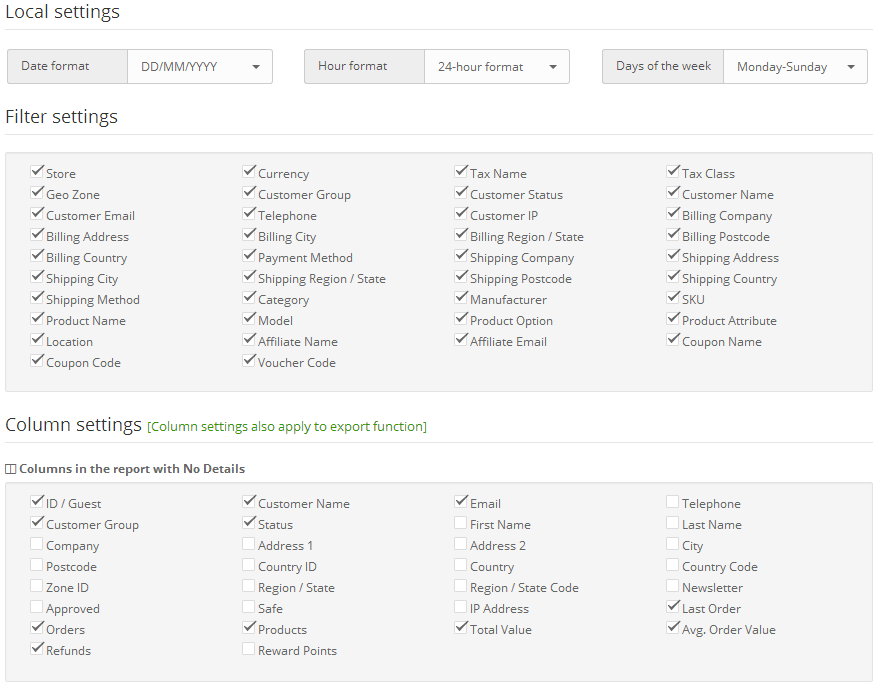The width and height of the screenshot is (878, 687).
Task: Uncheck Billing Region / State filter
Action: pos(461,235)
